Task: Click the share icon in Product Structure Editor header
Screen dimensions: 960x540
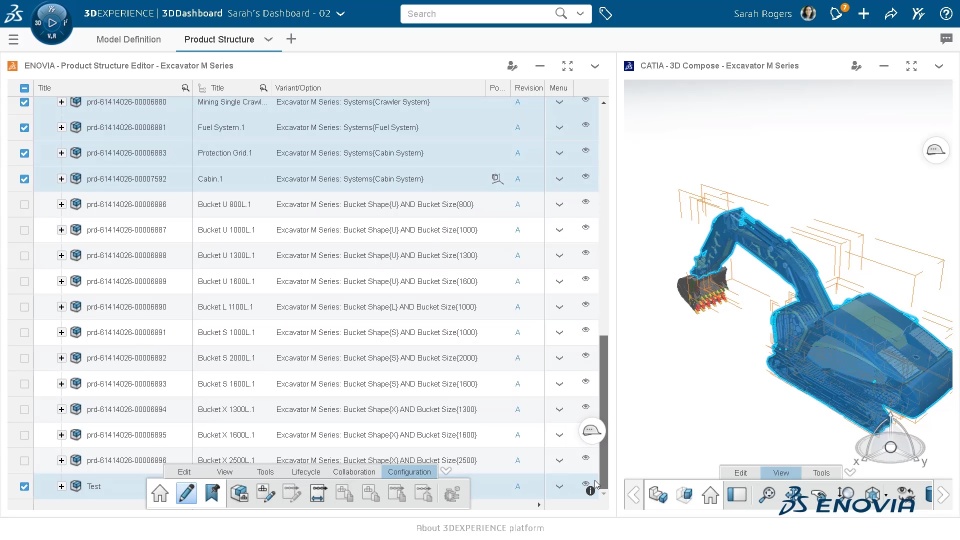Action: point(512,66)
